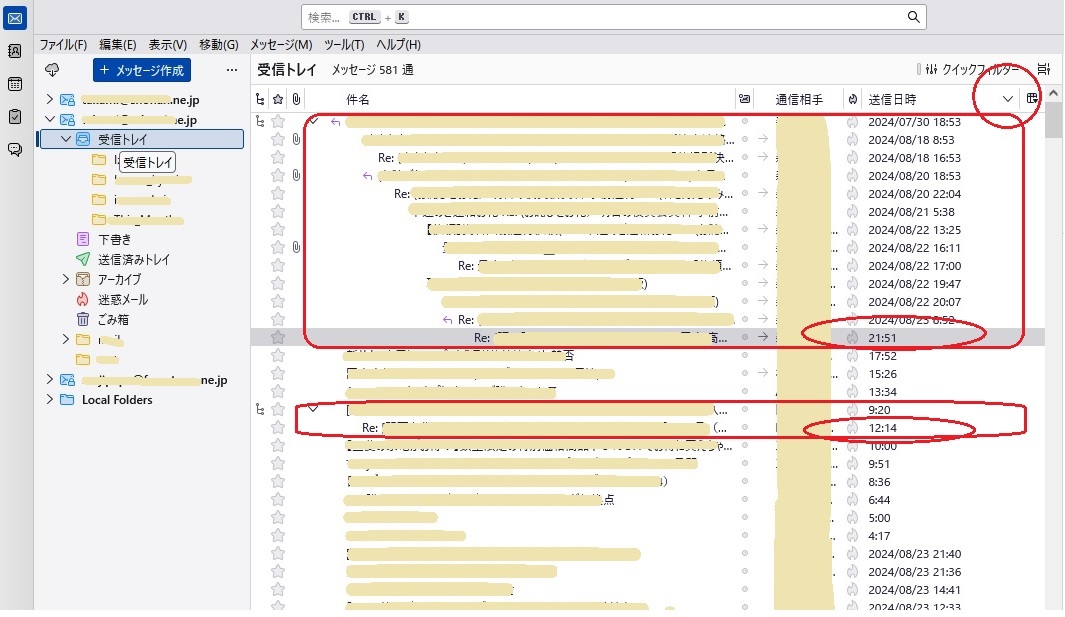Expand the Local Folders account
1065x617 pixels.
(x=49, y=400)
